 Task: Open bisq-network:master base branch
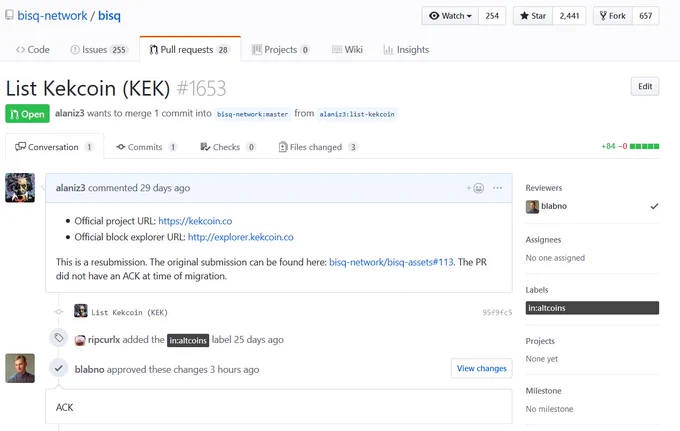(252, 114)
